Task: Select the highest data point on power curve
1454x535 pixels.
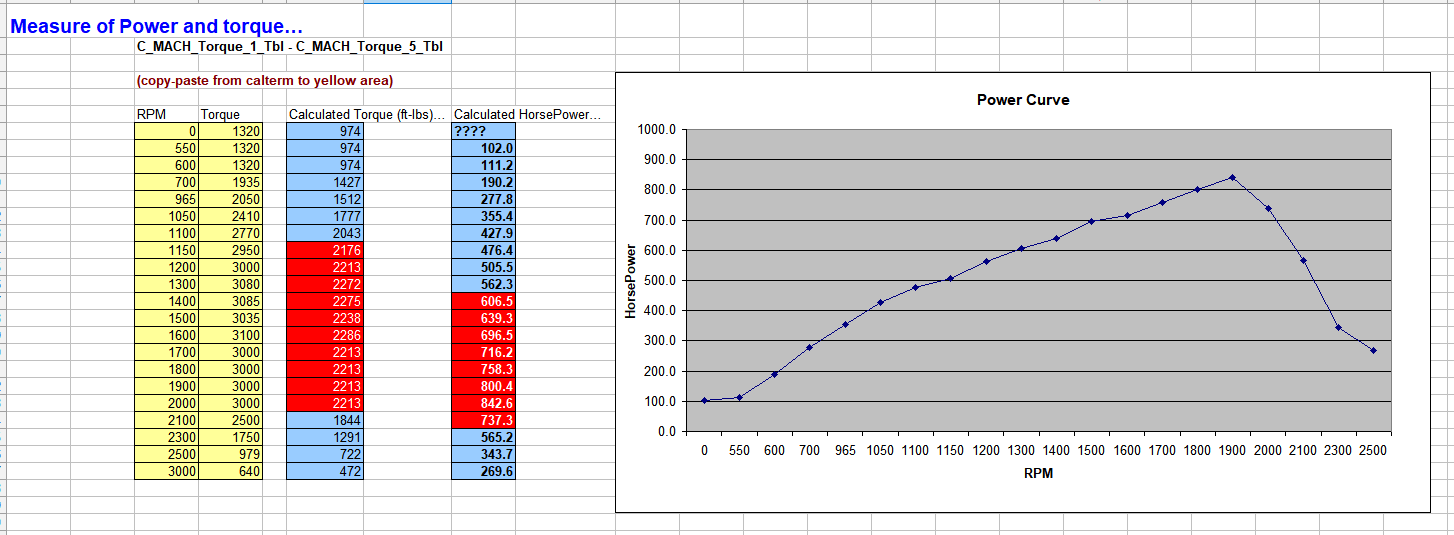Action: tap(1232, 177)
